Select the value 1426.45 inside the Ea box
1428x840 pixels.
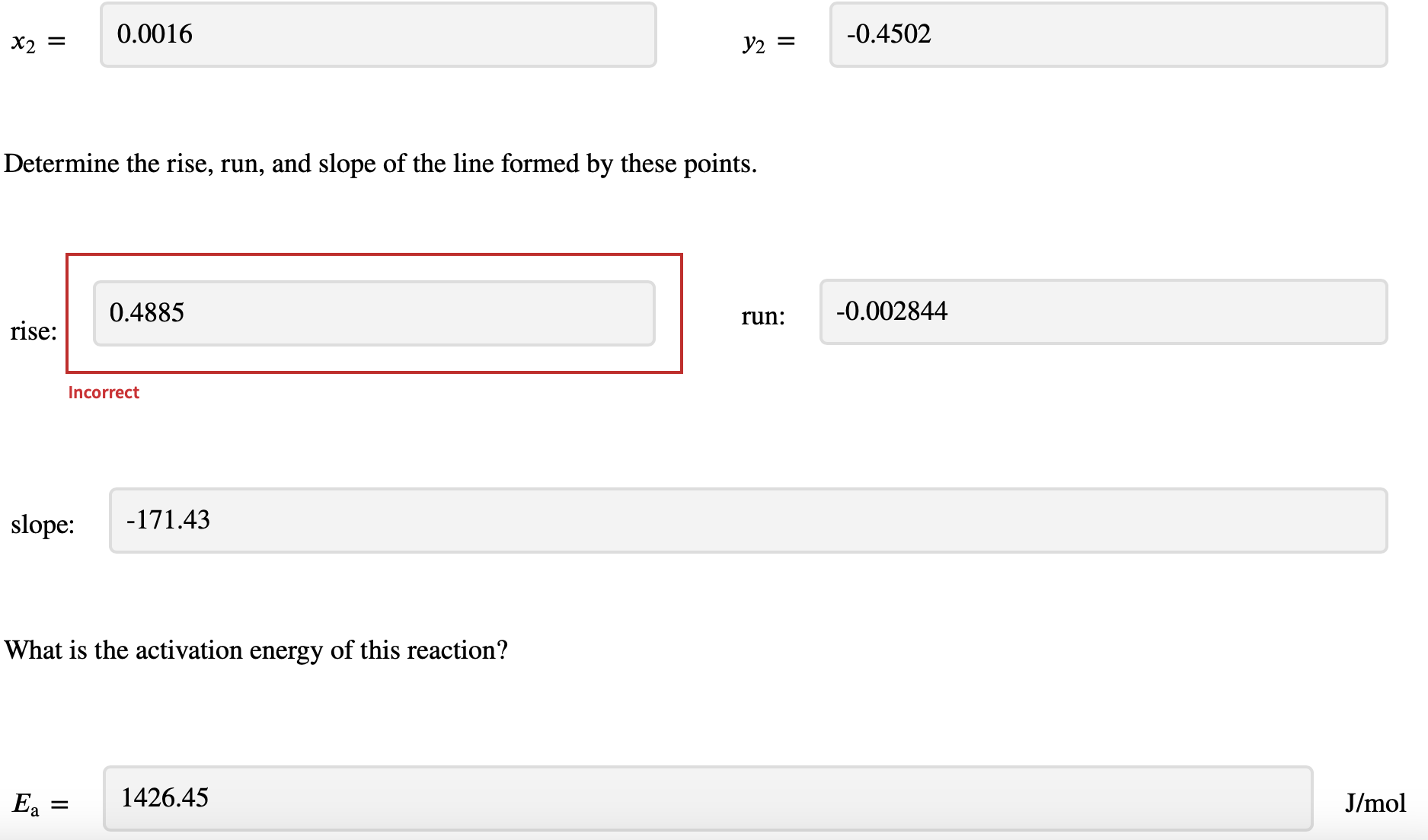click(165, 797)
